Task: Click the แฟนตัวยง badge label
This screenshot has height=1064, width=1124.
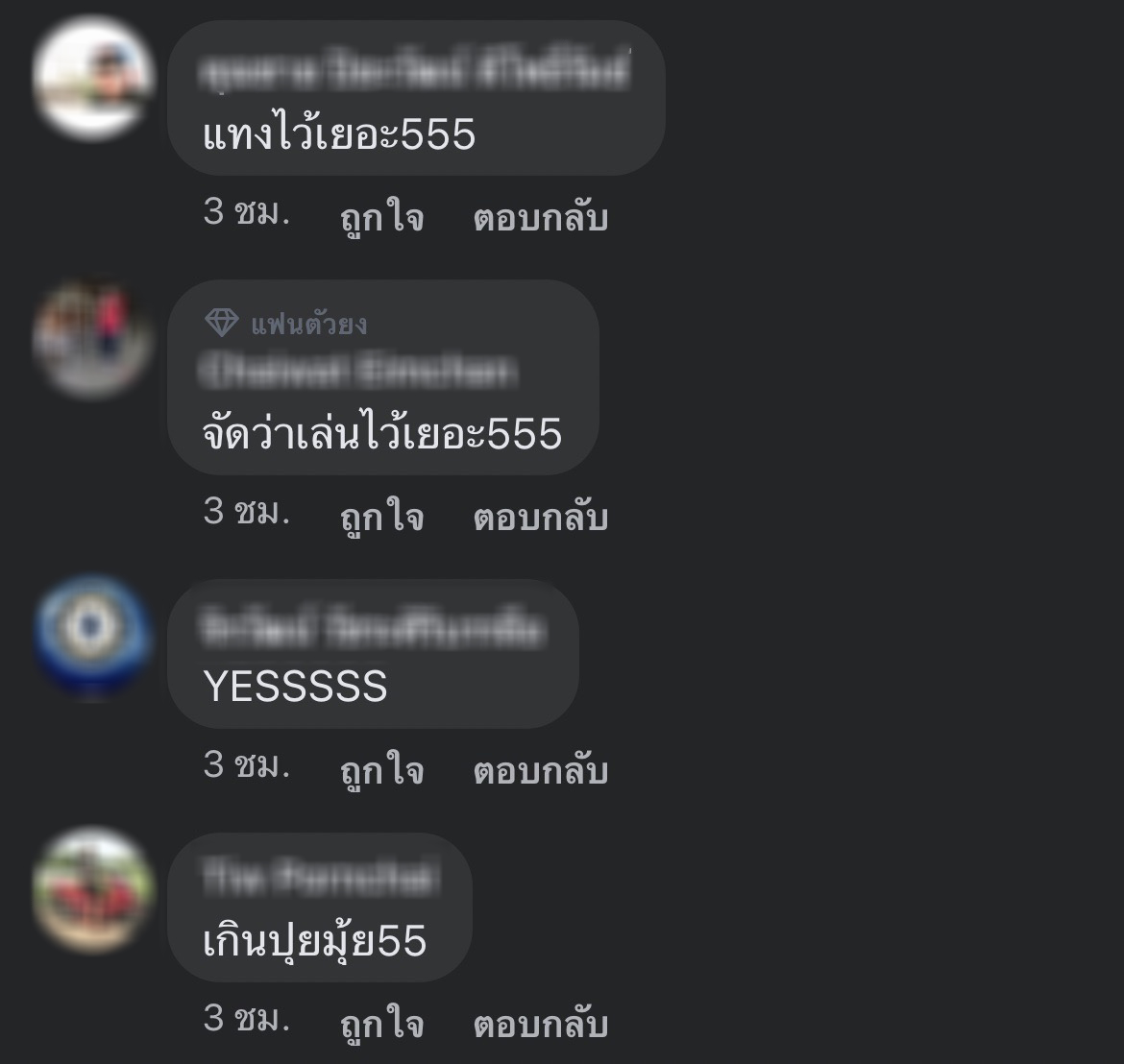Action: (x=309, y=325)
